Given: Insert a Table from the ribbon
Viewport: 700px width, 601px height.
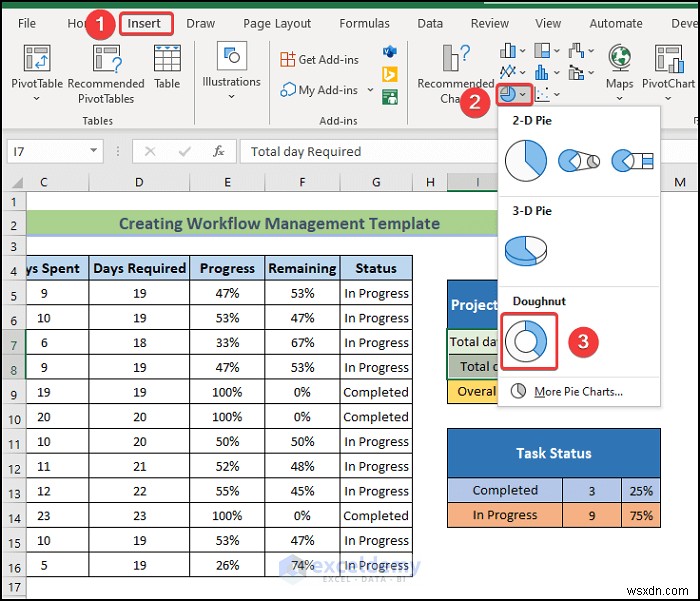Looking at the screenshot, I should (167, 66).
